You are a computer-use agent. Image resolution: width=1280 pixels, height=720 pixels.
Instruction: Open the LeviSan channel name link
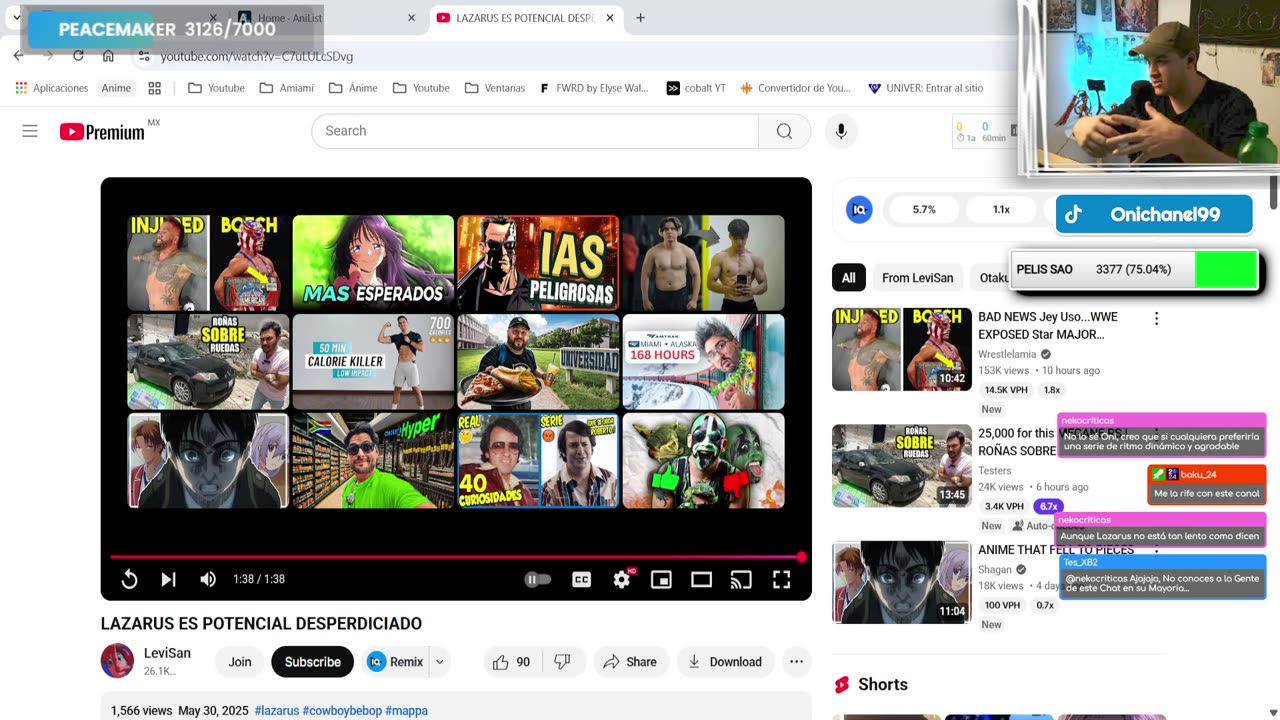(167, 653)
